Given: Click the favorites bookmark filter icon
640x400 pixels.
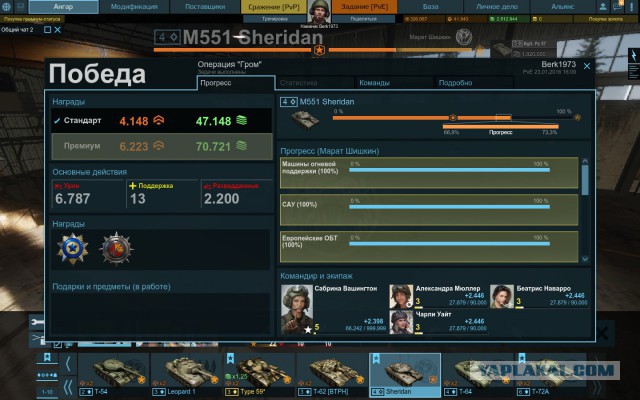Looking at the screenshot, I should point(47,358).
